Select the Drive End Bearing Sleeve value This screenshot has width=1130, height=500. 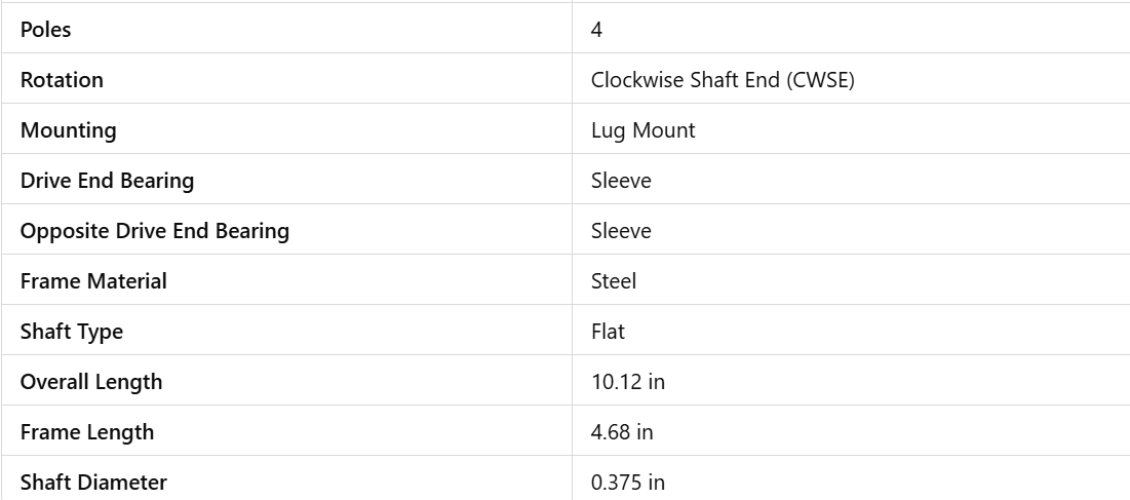[x=615, y=181]
